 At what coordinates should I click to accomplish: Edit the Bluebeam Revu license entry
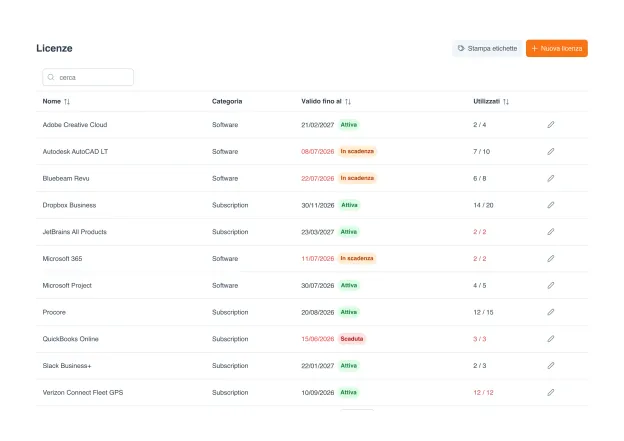550,178
